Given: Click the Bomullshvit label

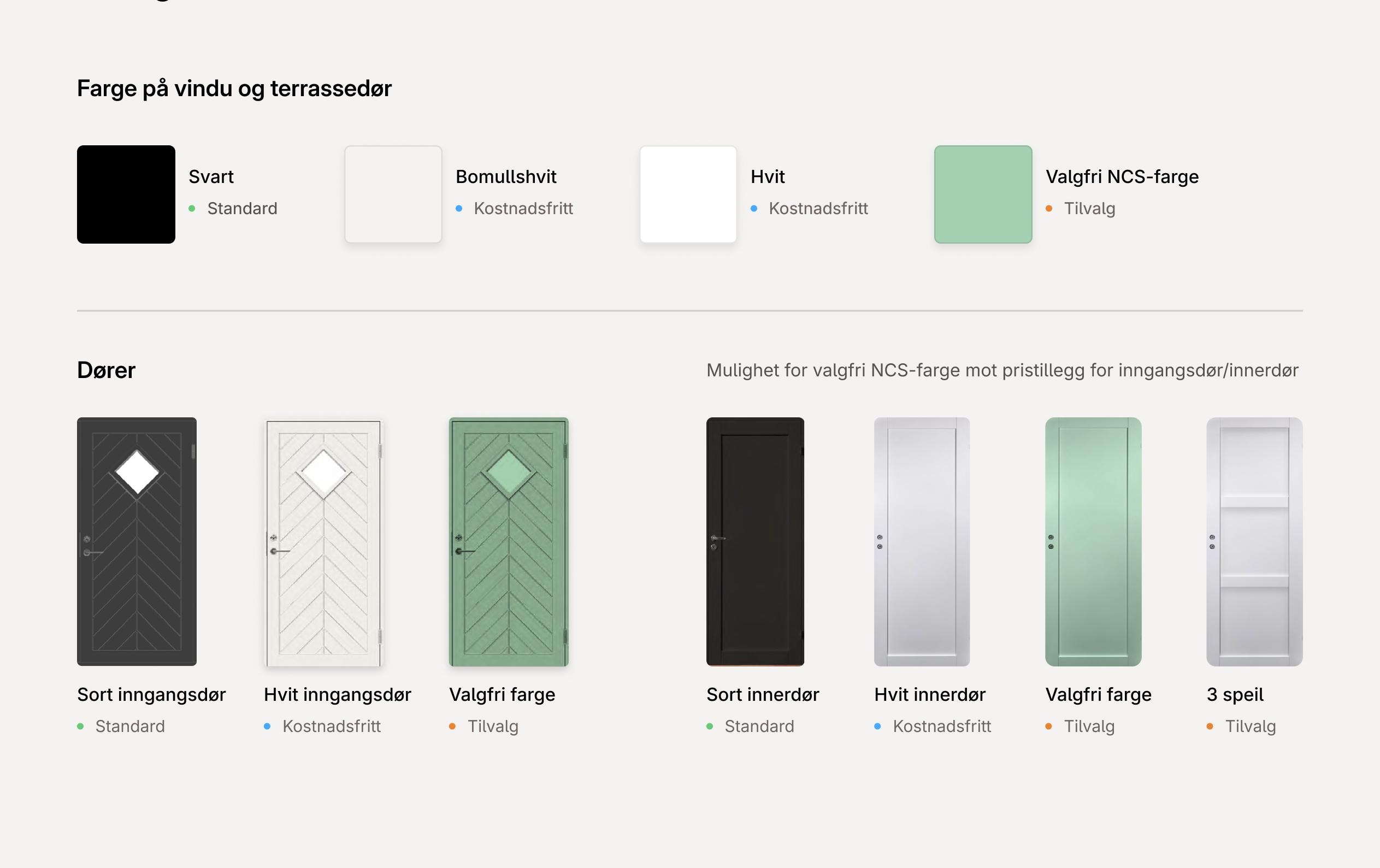Looking at the screenshot, I should pyautogui.click(x=506, y=176).
